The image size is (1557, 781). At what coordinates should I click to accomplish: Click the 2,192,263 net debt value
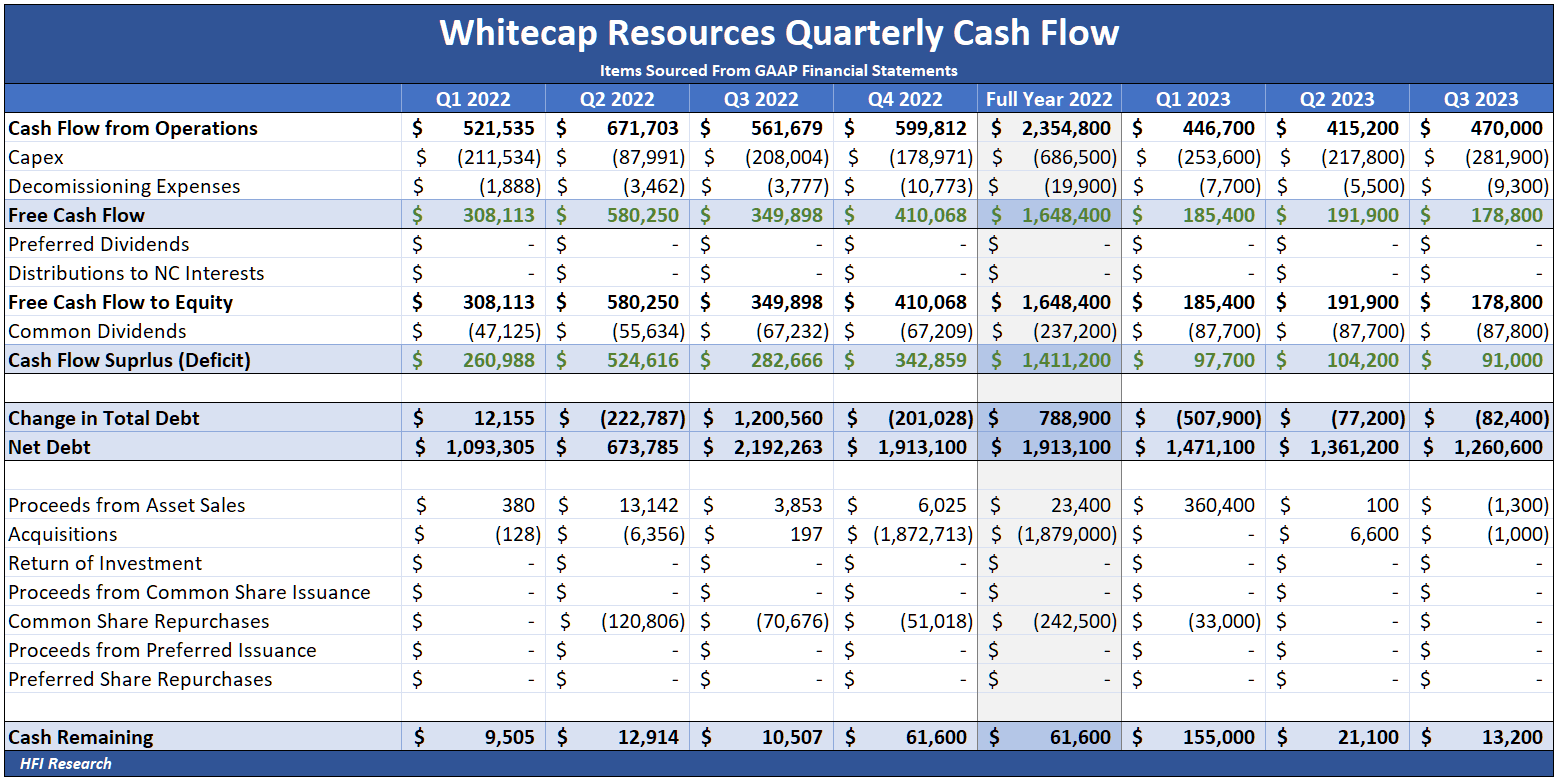pos(778,447)
